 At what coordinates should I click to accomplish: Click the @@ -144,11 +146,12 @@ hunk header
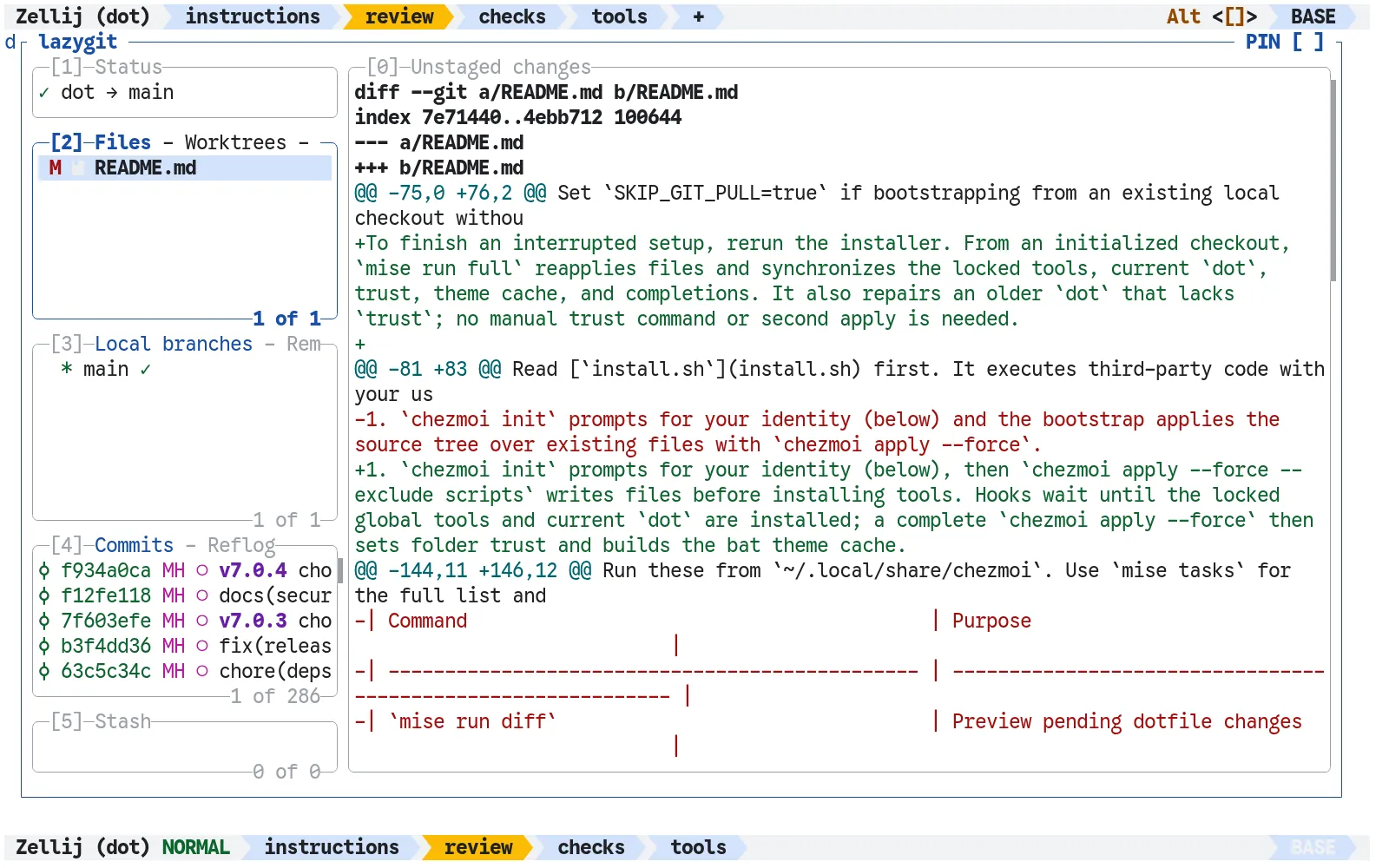click(473, 570)
